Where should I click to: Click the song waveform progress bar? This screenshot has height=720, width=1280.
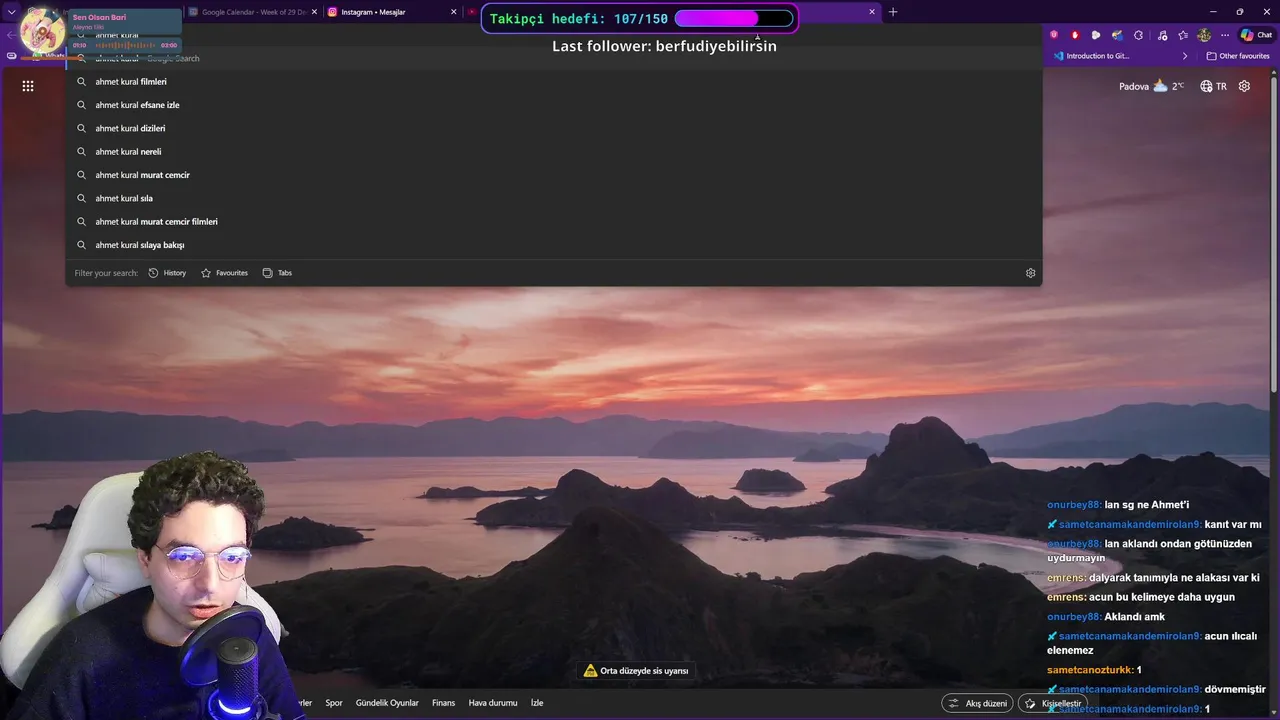click(x=125, y=45)
